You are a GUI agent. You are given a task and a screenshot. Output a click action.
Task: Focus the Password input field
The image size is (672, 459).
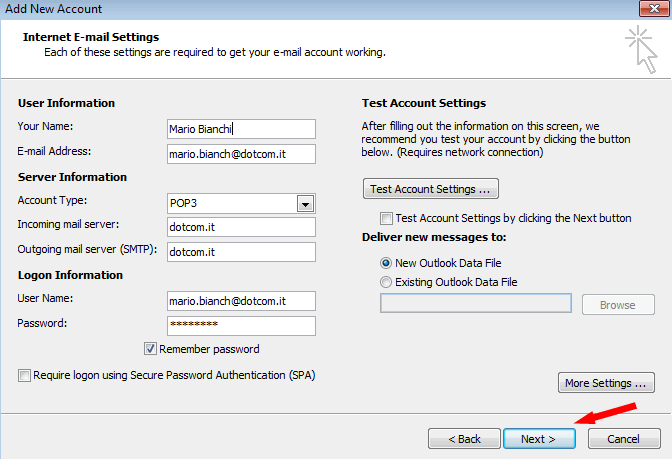coord(241,326)
